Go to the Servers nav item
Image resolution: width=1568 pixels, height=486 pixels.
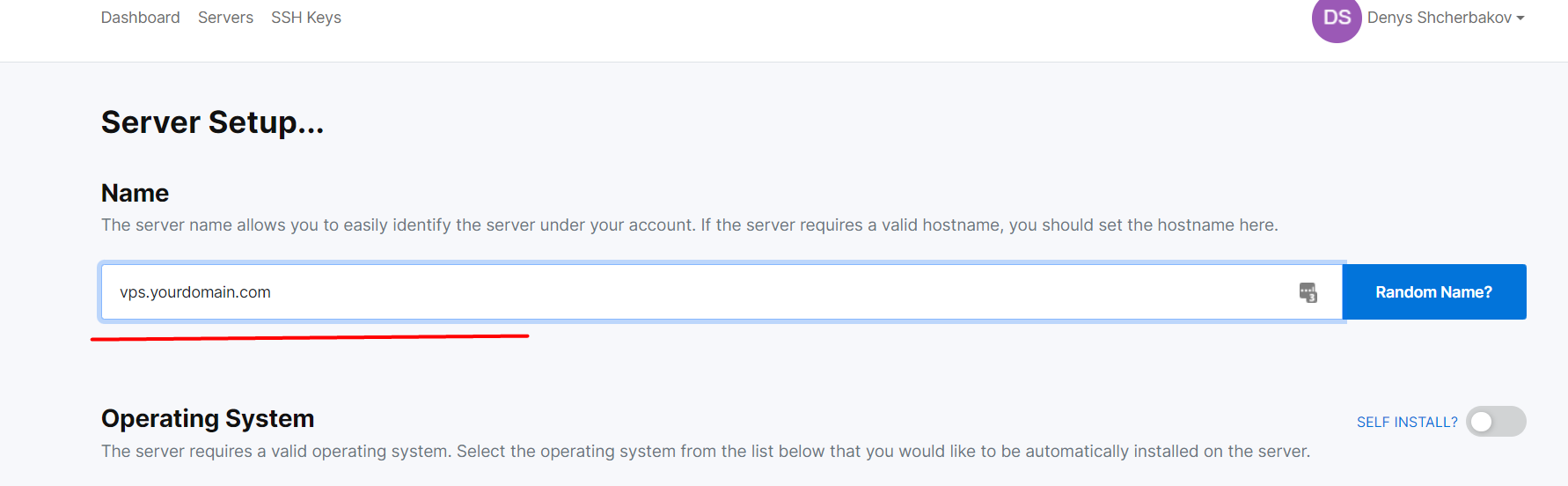click(x=225, y=18)
